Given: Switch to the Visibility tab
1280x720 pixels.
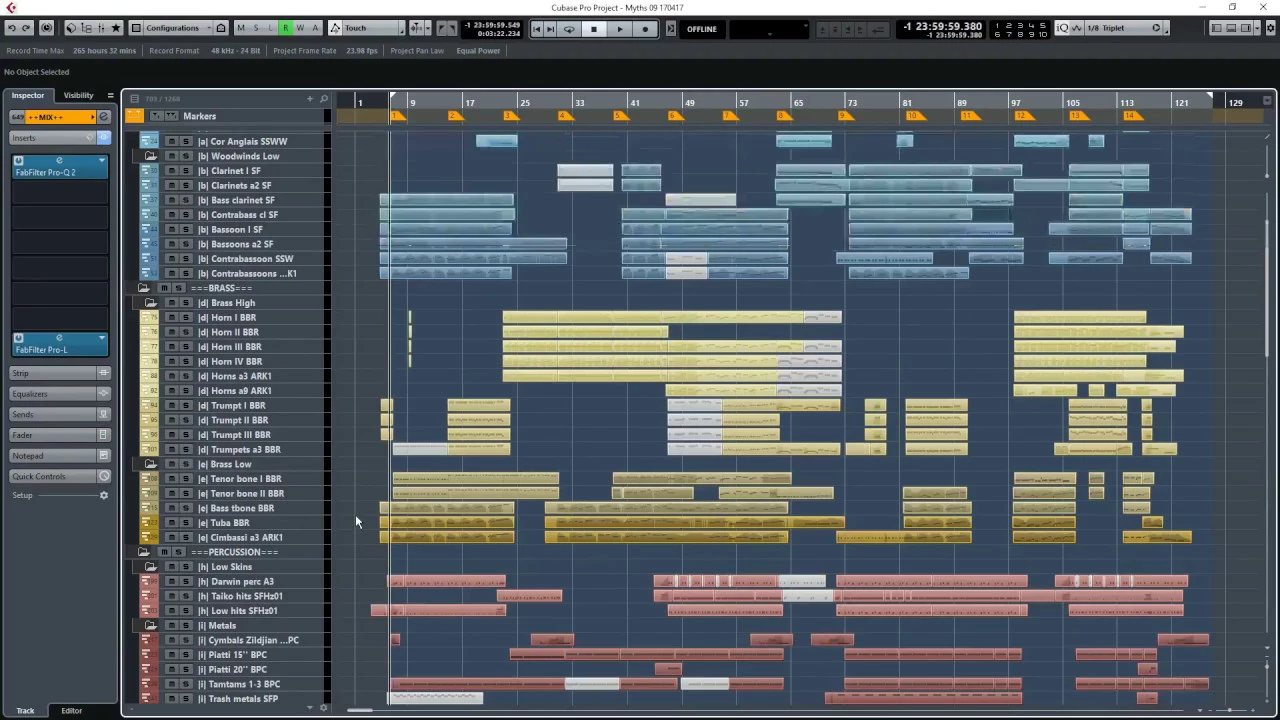Looking at the screenshot, I should pos(78,95).
